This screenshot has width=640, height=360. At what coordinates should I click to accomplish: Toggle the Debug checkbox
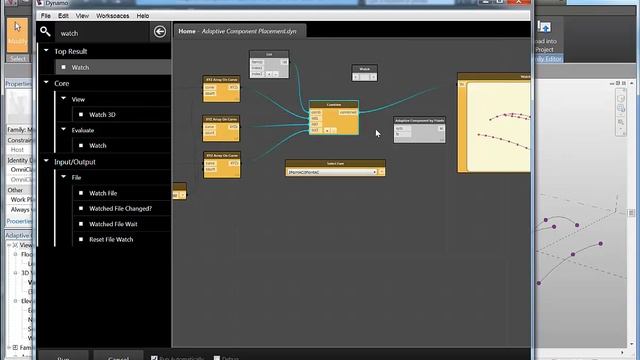click(217, 358)
